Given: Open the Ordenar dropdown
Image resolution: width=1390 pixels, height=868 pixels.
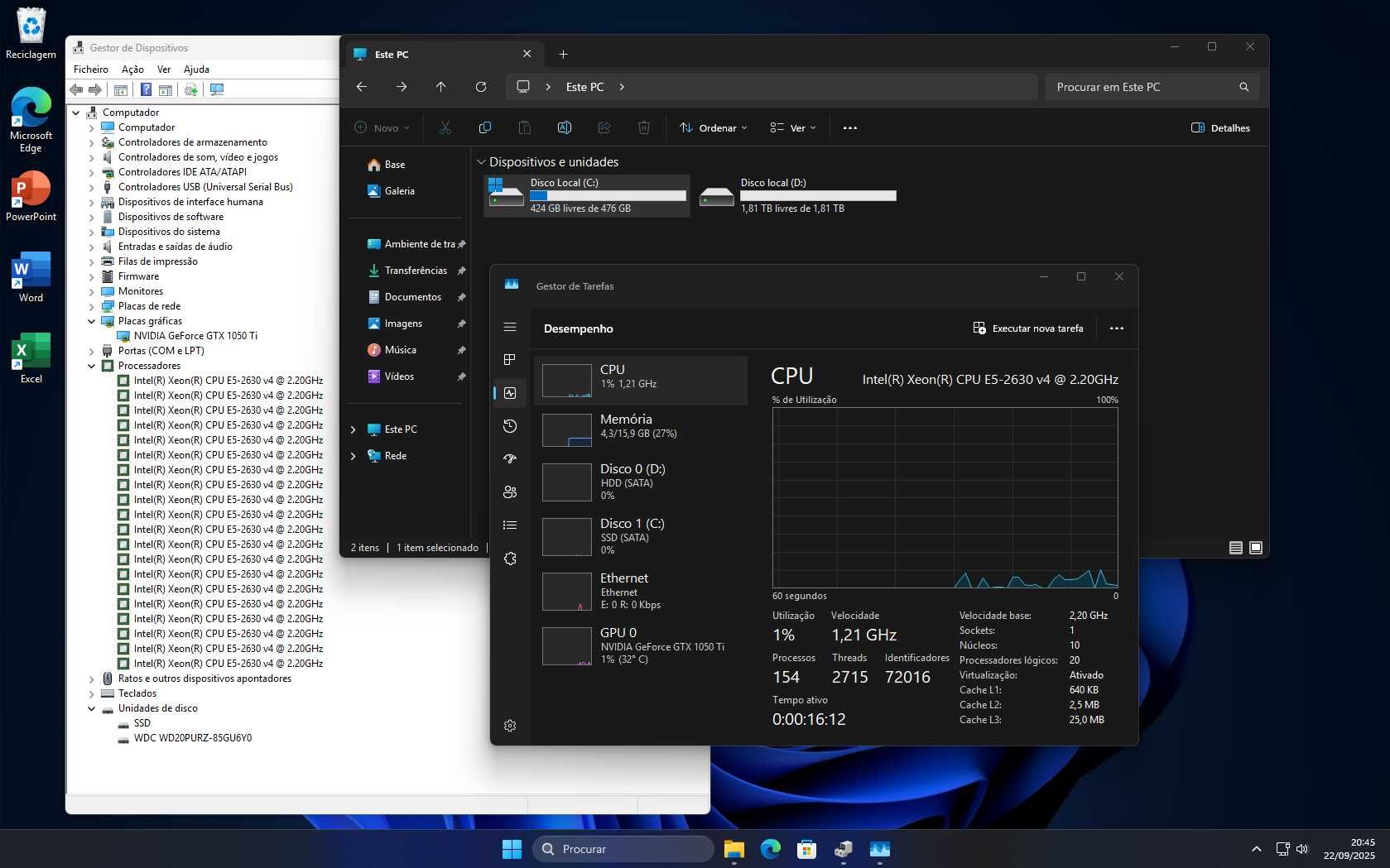Looking at the screenshot, I should coord(714,128).
